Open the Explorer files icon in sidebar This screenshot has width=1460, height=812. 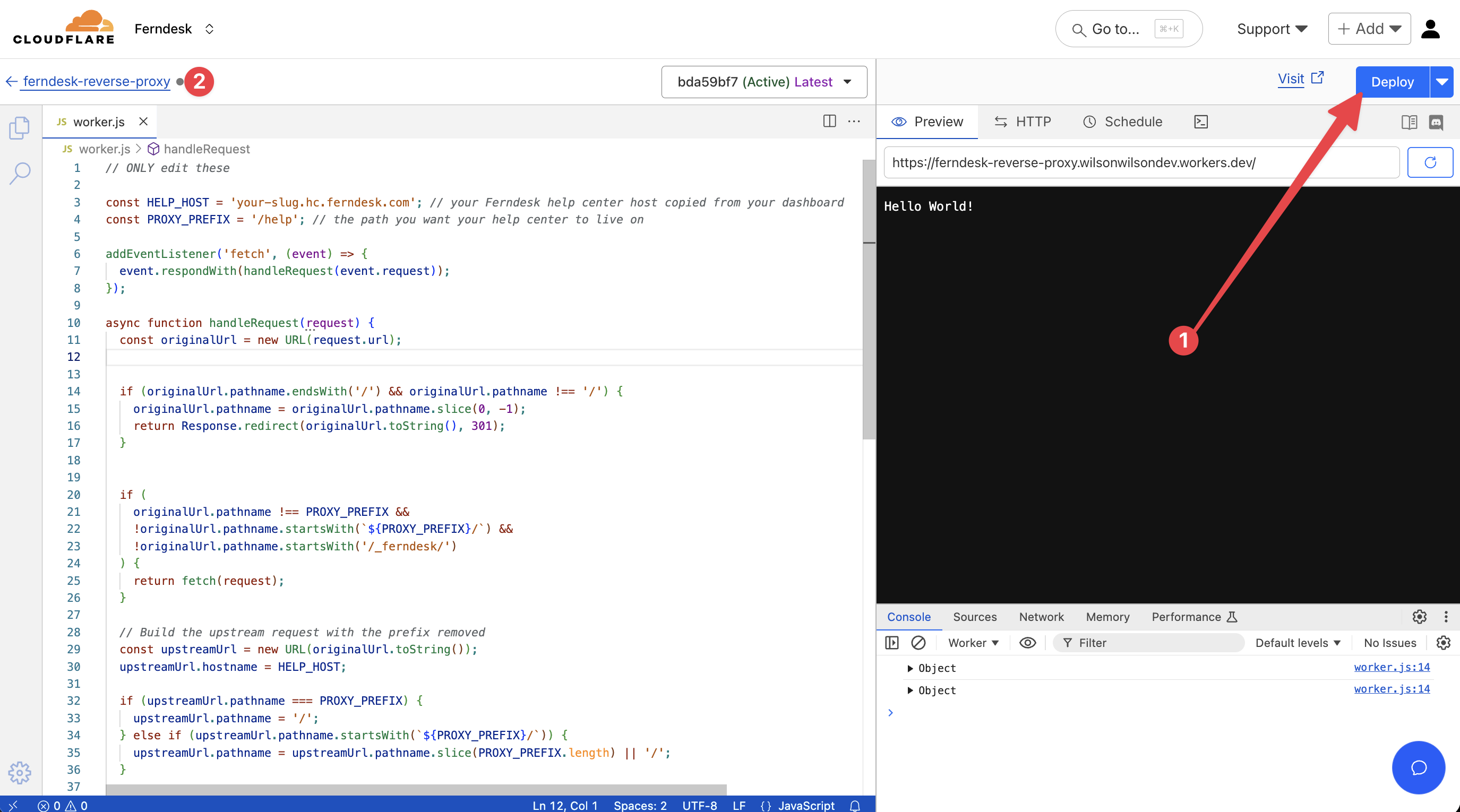19,127
